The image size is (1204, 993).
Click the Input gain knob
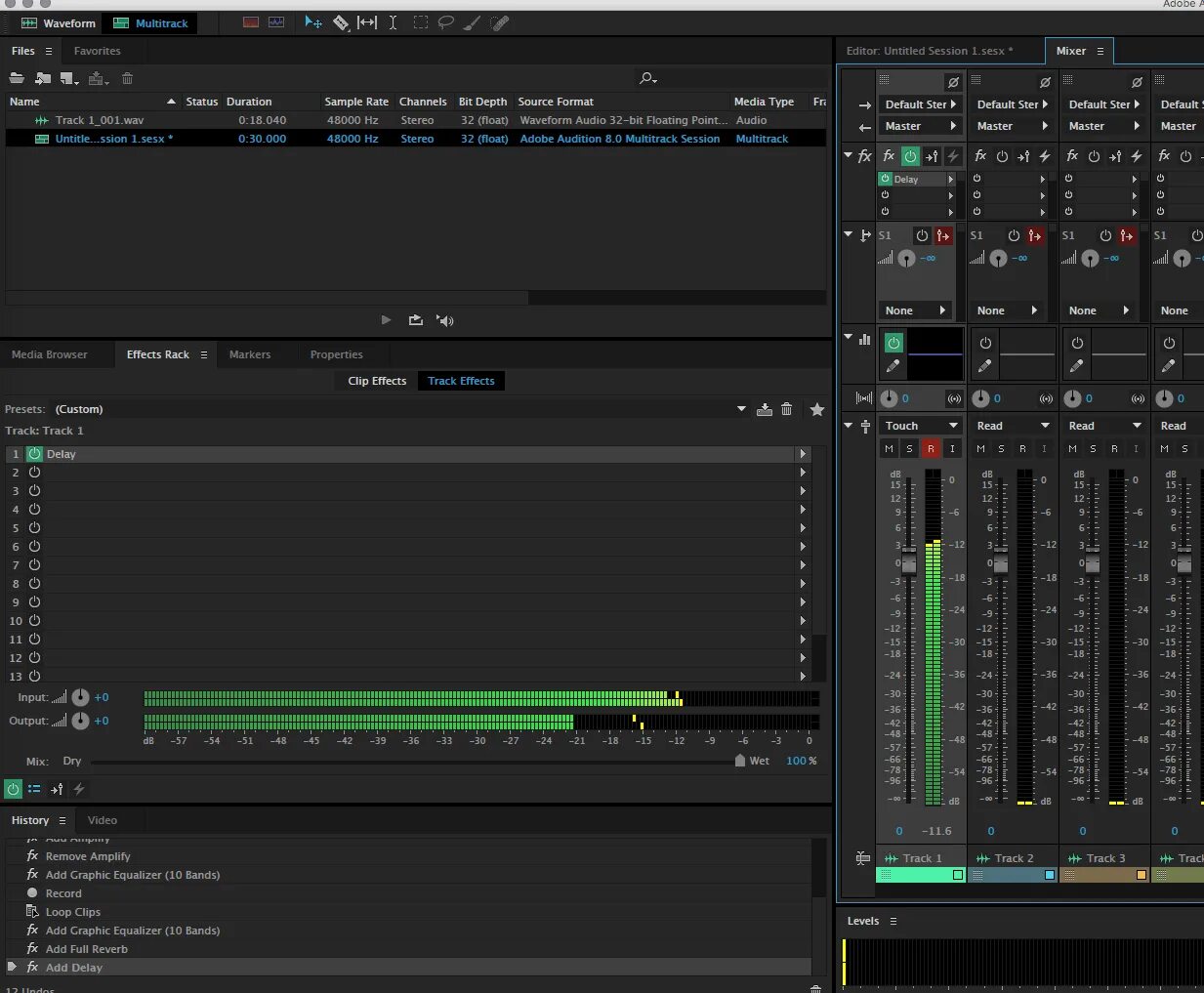tap(80, 697)
